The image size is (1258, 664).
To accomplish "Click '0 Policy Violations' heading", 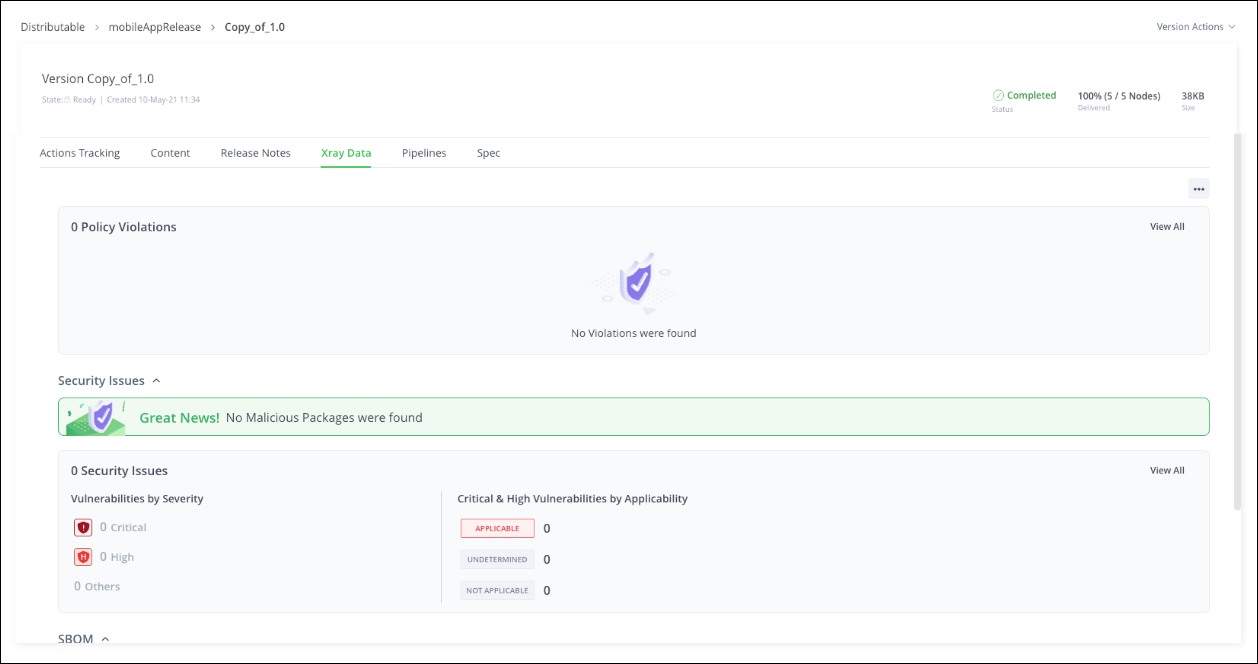I will (124, 227).
